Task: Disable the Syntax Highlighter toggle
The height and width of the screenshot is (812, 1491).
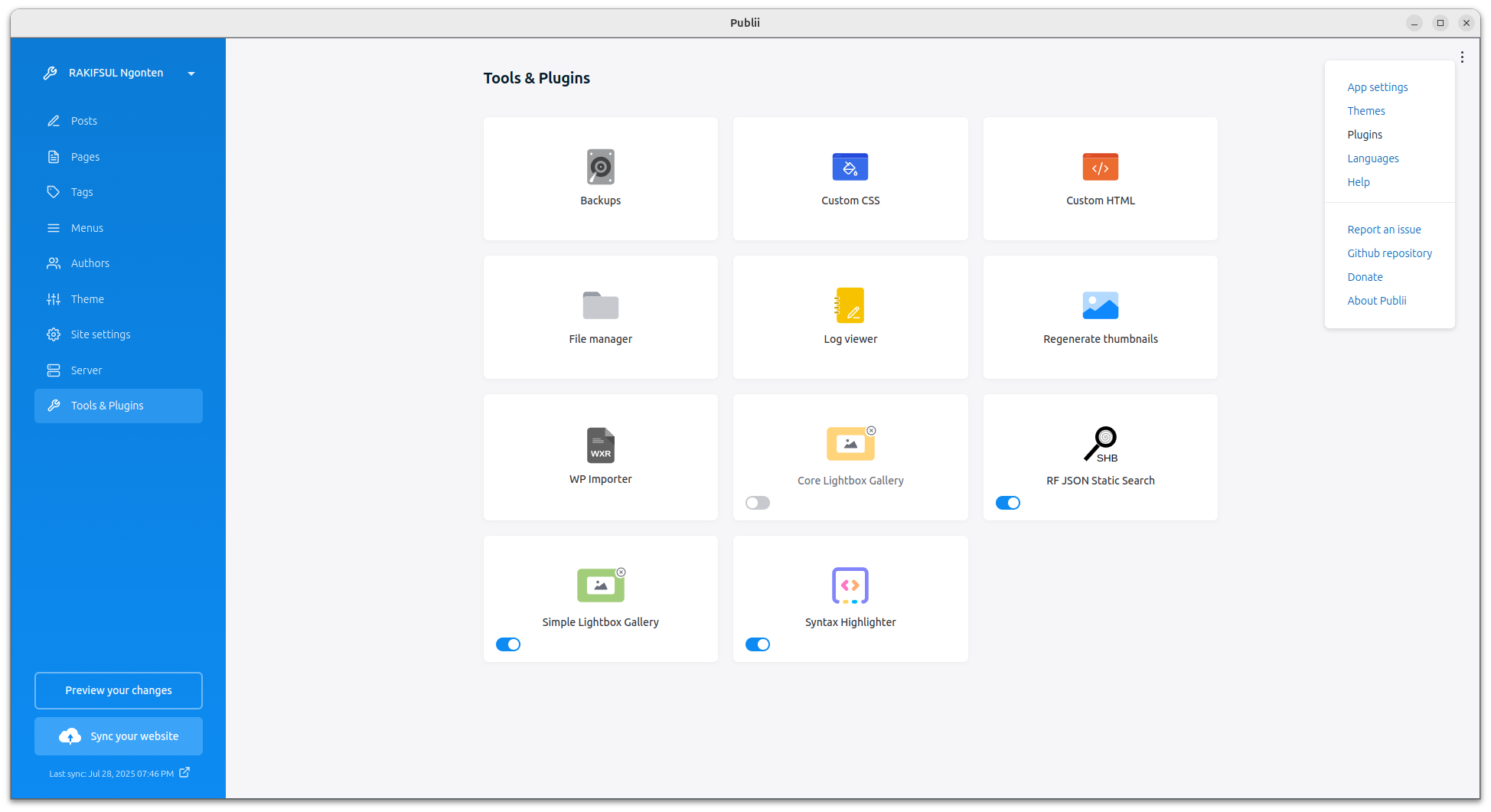Action: coord(758,644)
